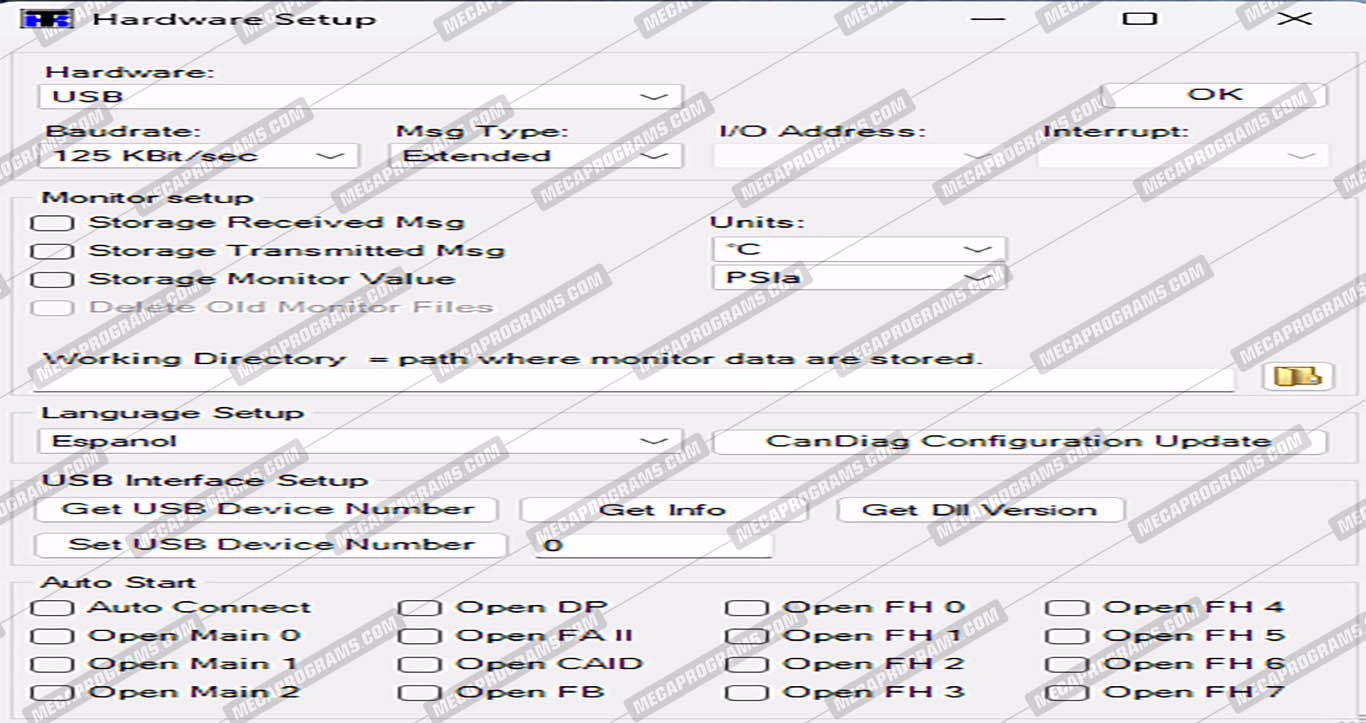Check the Auto Connect option
Screen dimensions: 1366x723
click(53, 608)
